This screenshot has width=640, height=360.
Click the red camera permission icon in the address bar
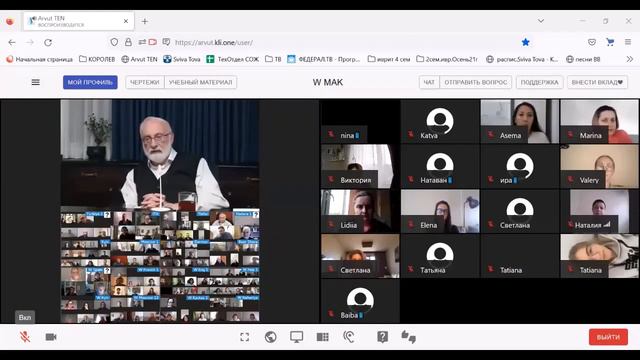[x=153, y=42]
